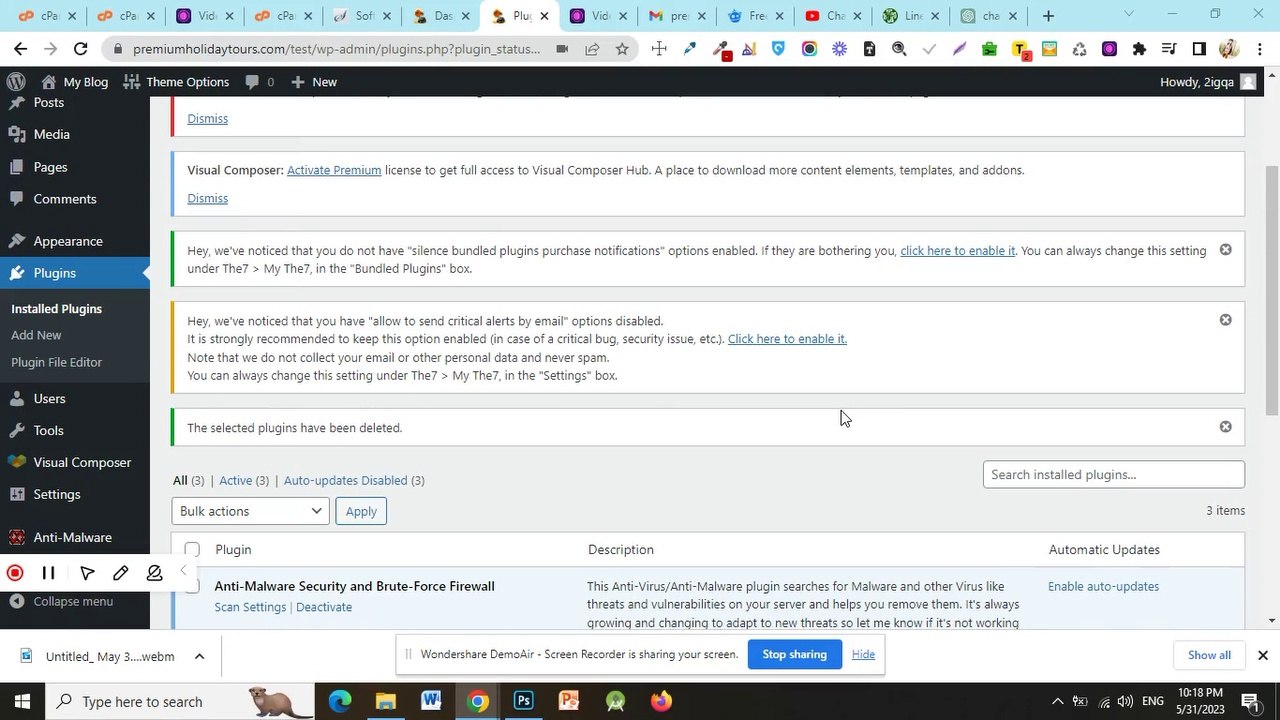Open Installed Plugins submenu item
Screen dimensions: 1280x720
(56, 309)
